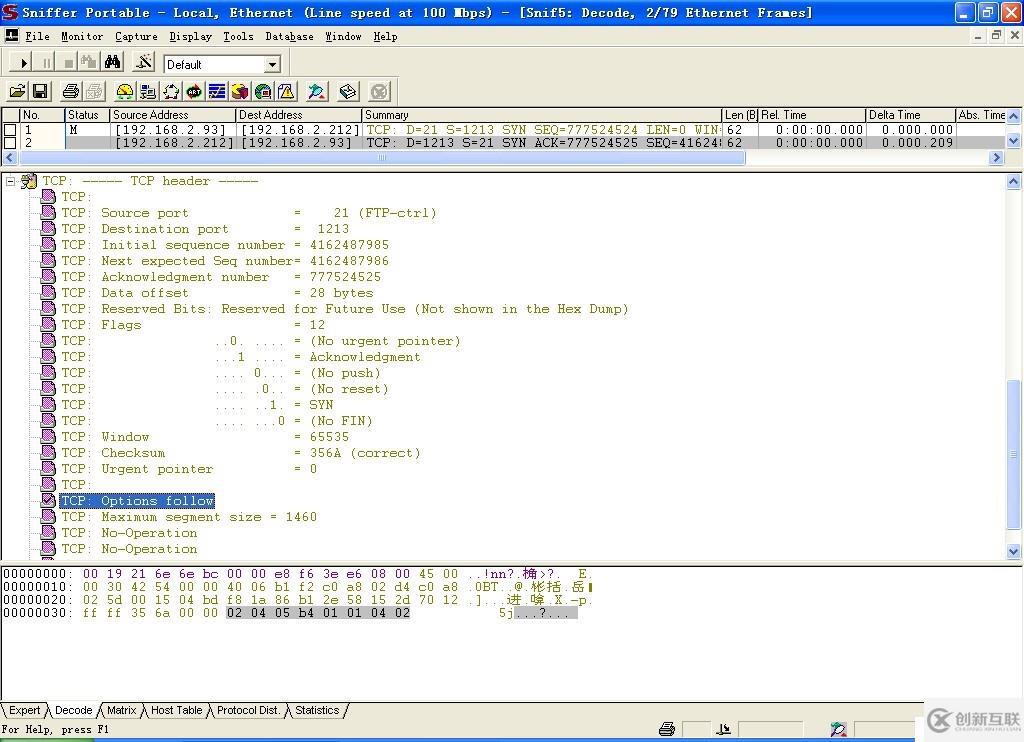Click the save floppy disk icon

40,91
